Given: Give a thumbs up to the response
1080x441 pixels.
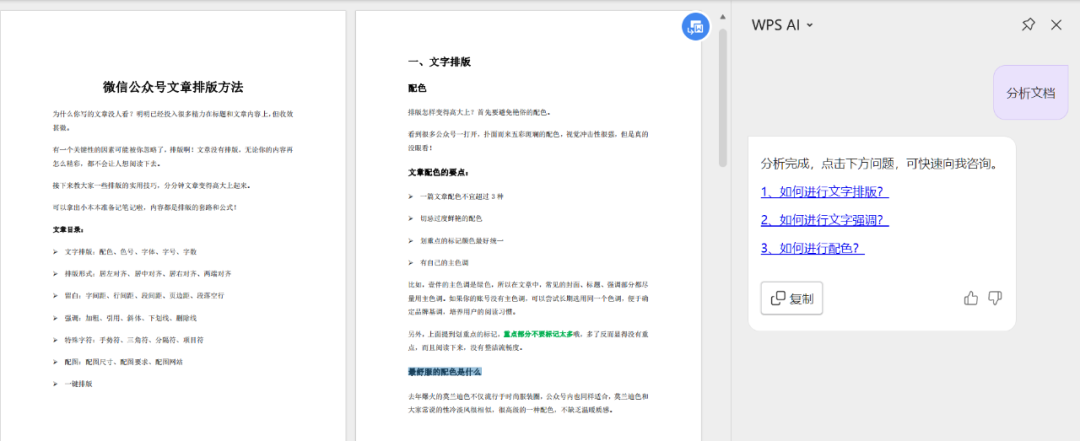Looking at the screenshot, I should (x=971, y=298).
